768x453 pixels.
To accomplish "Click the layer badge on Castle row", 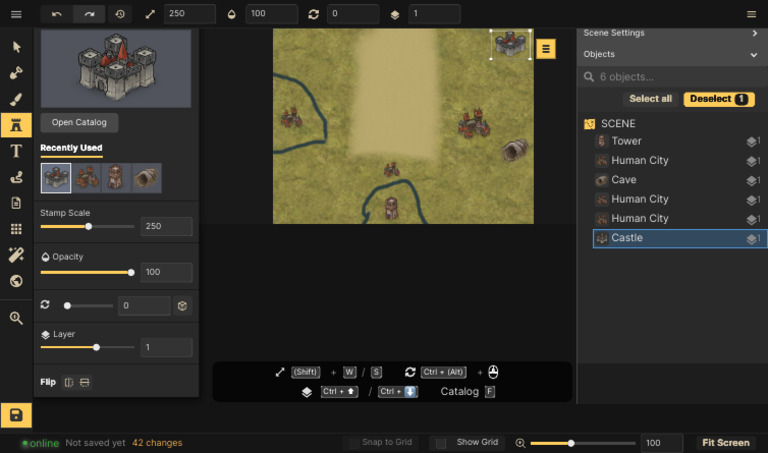I will [x=753, y=239].
